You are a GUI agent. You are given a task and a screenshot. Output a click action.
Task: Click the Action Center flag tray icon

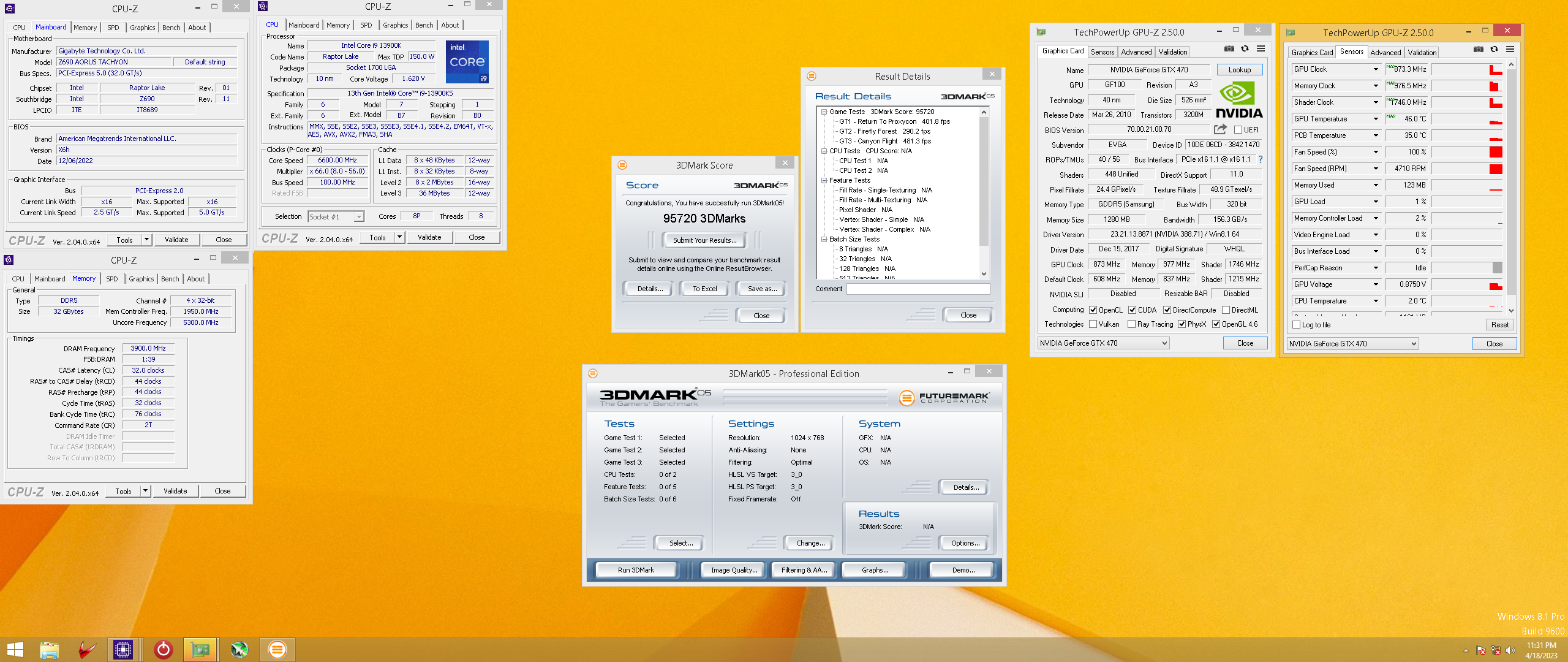point(1480,650)
